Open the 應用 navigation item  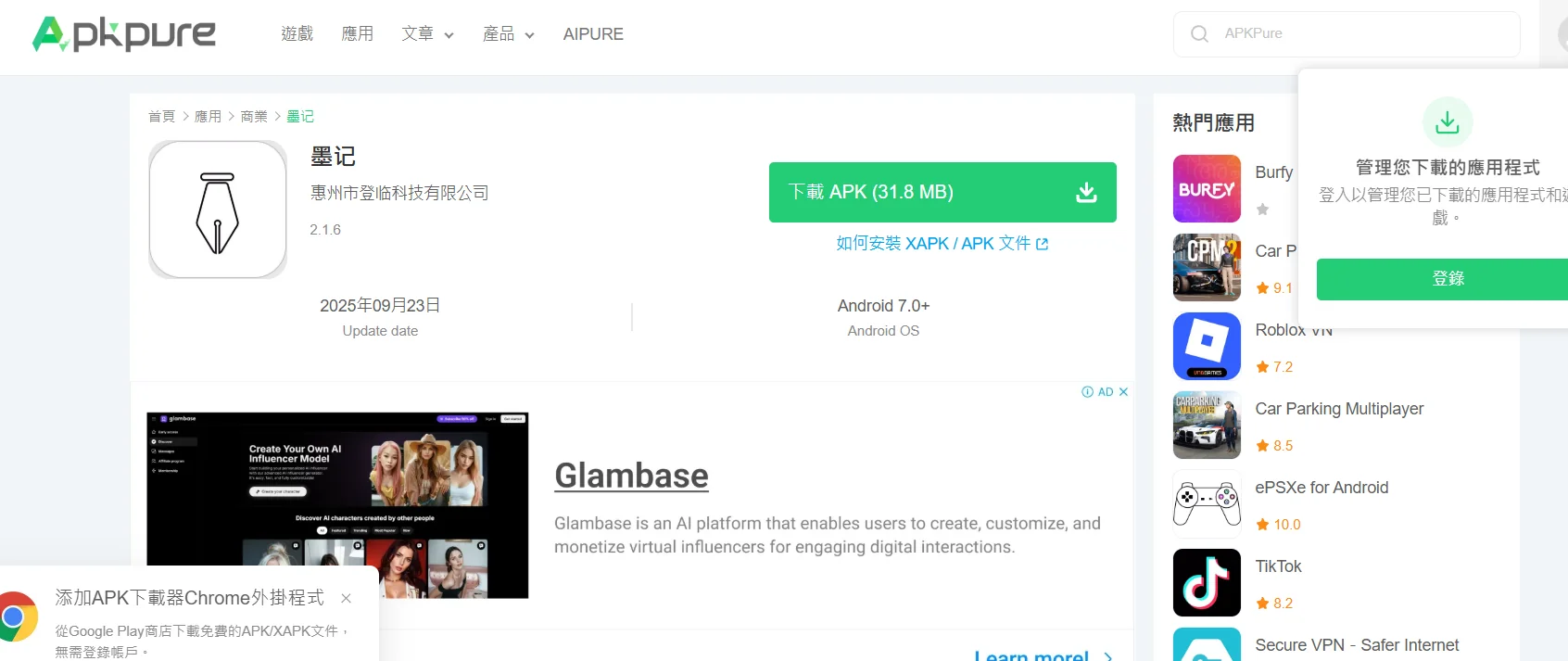point(357,34)
